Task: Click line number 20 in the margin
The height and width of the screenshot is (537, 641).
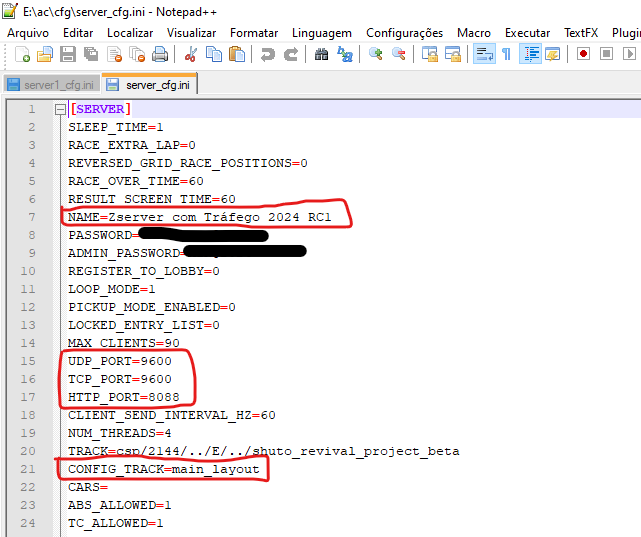Action: point(28,451)
